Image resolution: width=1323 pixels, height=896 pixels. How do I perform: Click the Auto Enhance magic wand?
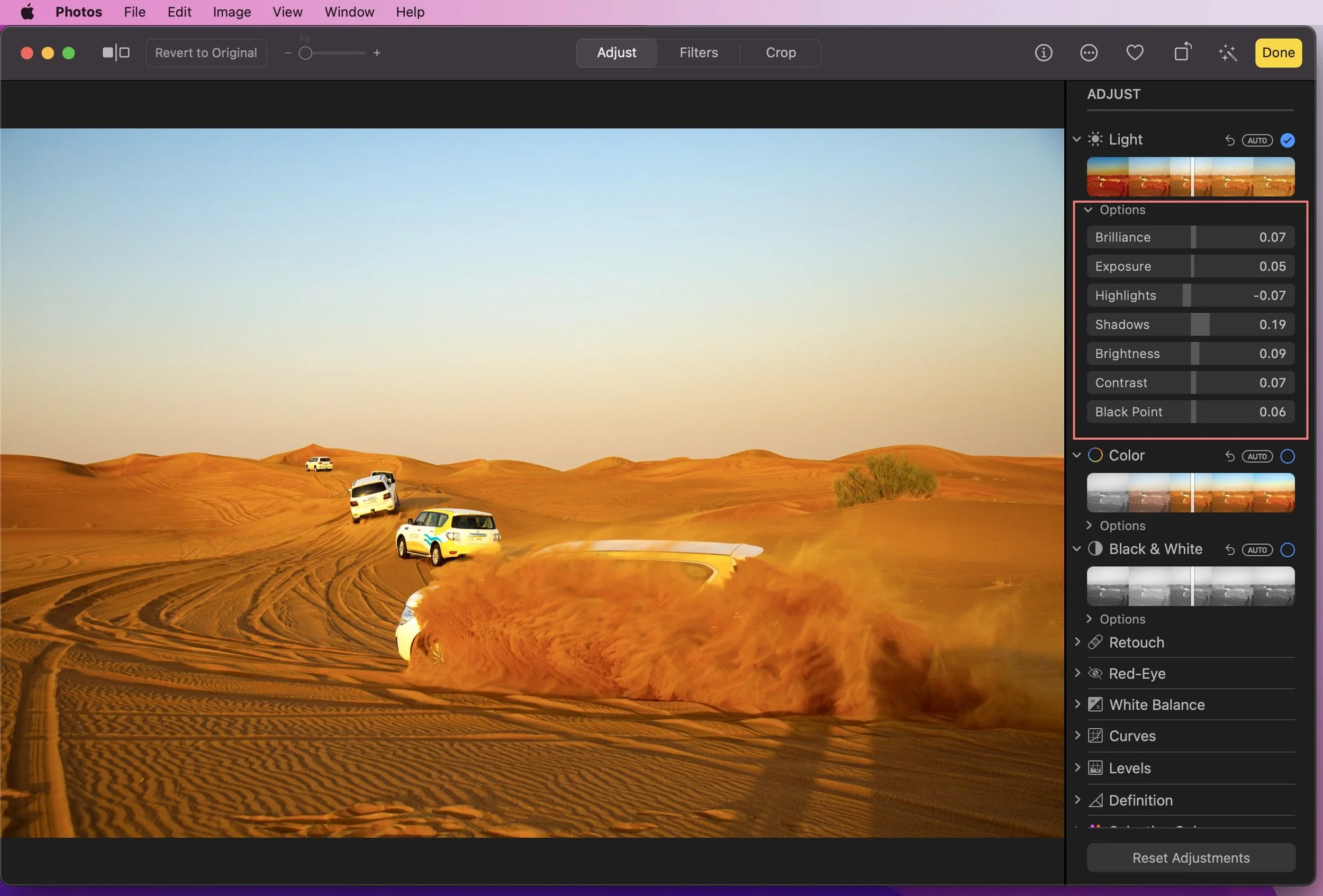pyautogui.click(x=1228, y=53)
